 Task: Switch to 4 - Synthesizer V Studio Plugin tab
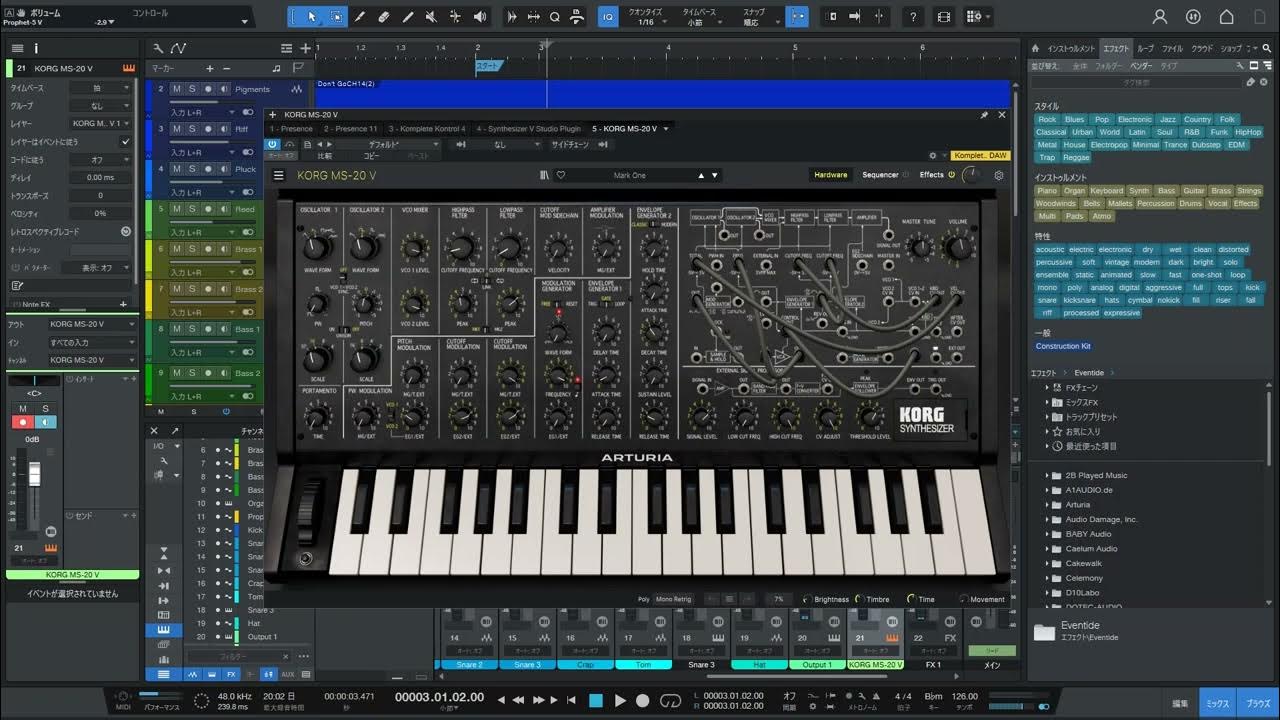pyautogui.click(x=529, y=129)
